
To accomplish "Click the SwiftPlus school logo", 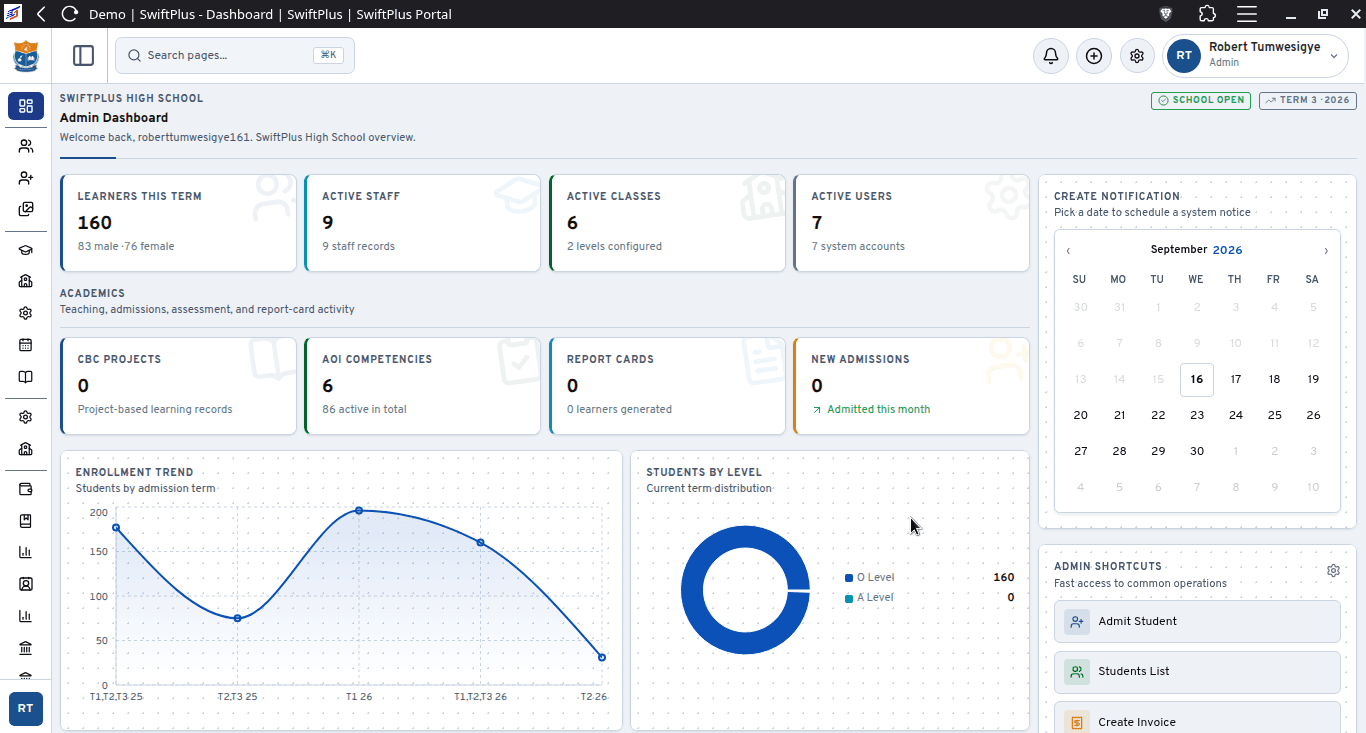I will (26, 56).
